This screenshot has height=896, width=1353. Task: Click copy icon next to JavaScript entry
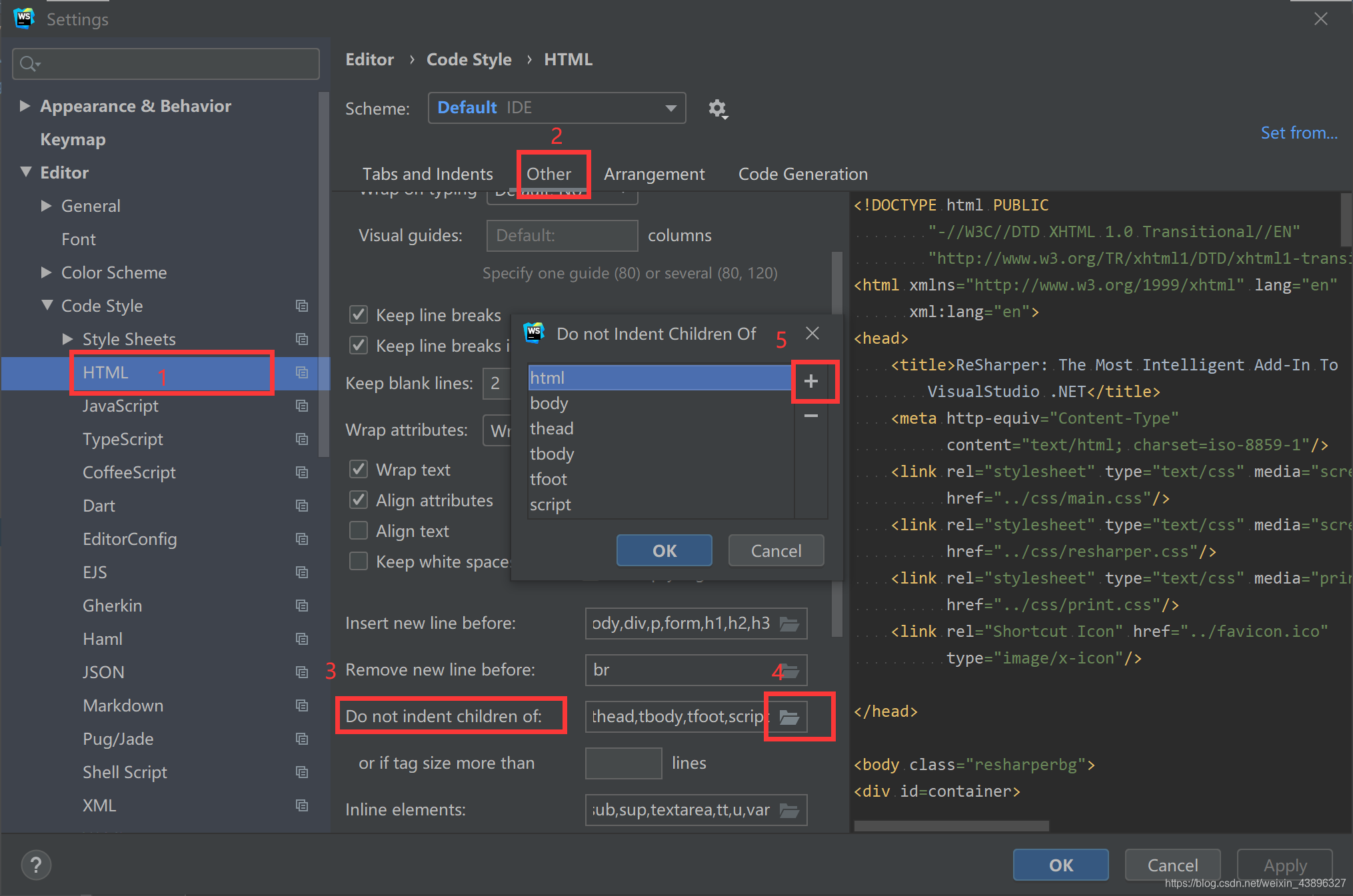coord(302,406)
